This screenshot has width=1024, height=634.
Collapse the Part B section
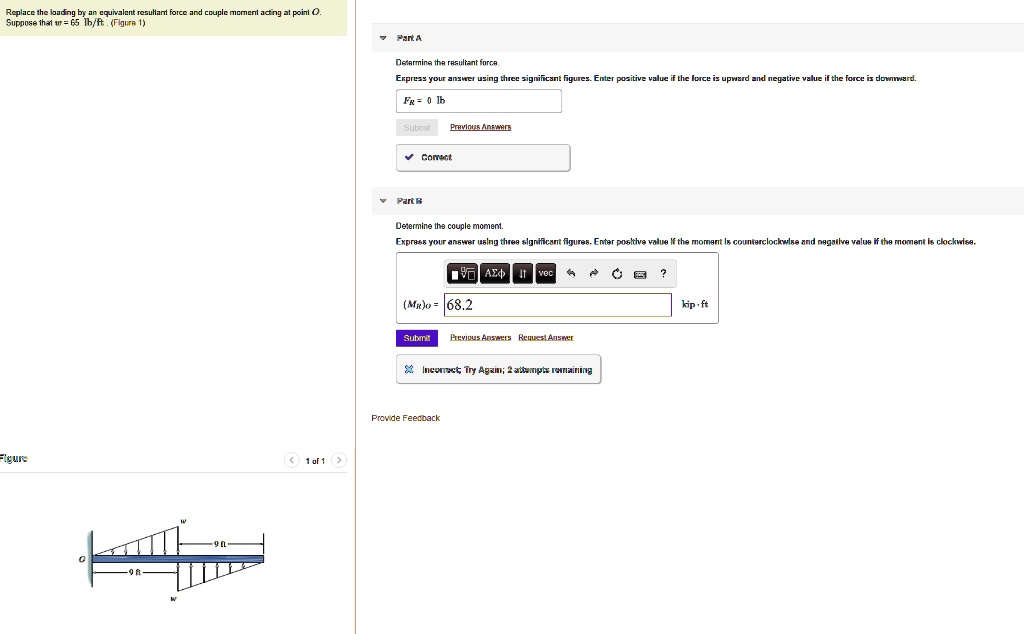point(383,200)
